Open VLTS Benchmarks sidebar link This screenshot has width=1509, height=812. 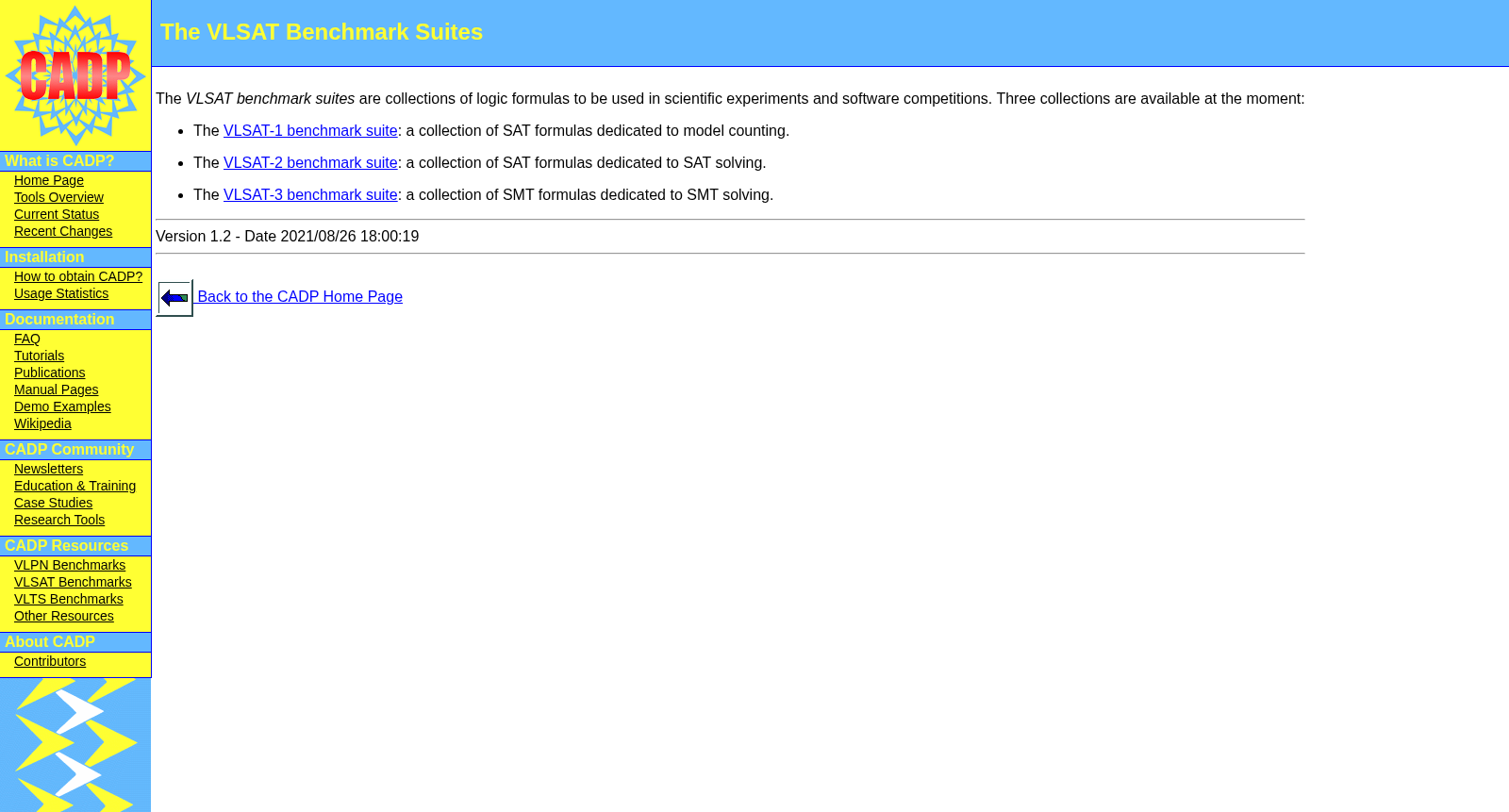point(69,599)
